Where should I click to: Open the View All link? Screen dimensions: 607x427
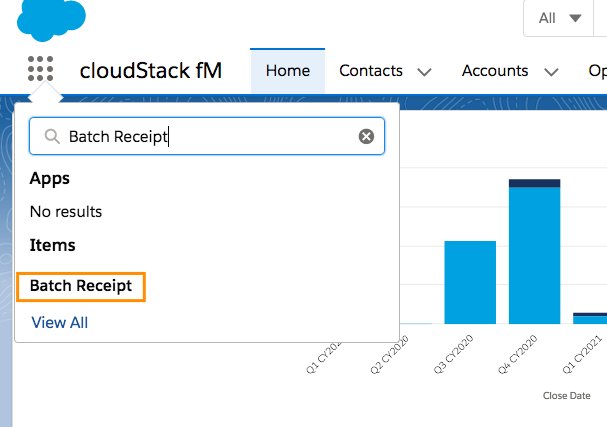pyautogui.click(x=60, y=322)
